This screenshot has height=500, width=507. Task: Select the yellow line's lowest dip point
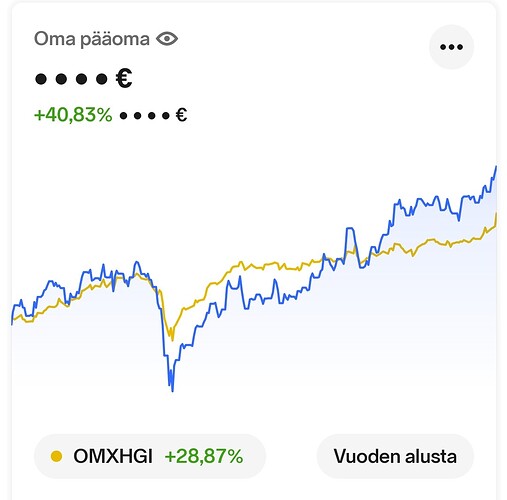click(172, 340)
